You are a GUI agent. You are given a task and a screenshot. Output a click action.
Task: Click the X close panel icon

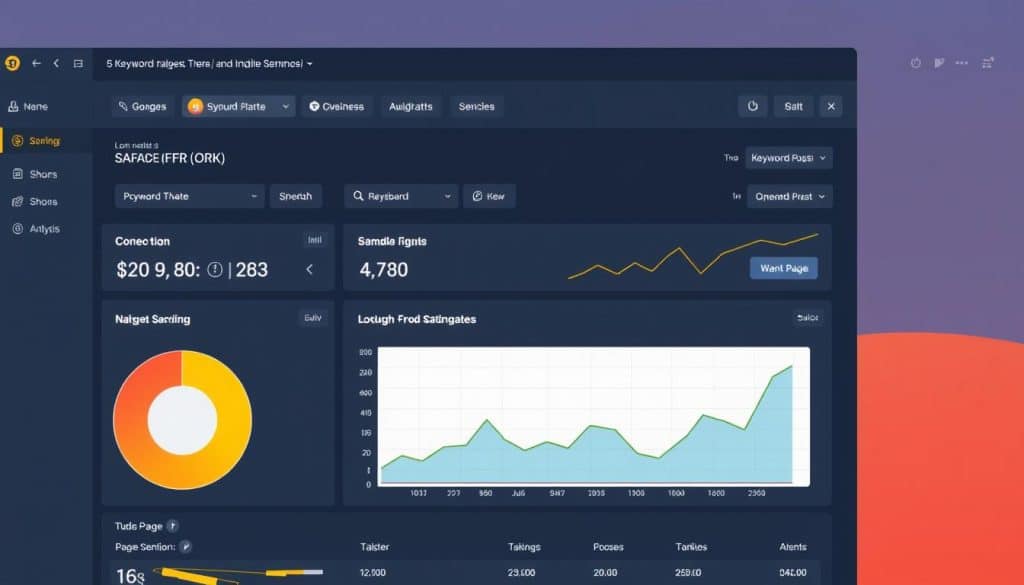[x=831, y=106]
